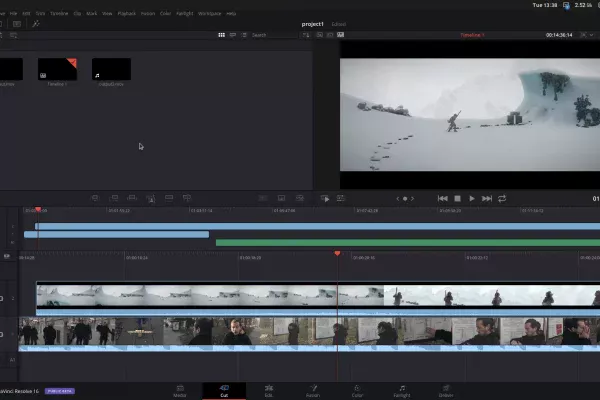Click the Stop playback button
The height and width of the screenshot is (400, 600).
pyautogui.click(x=457, y=198)
